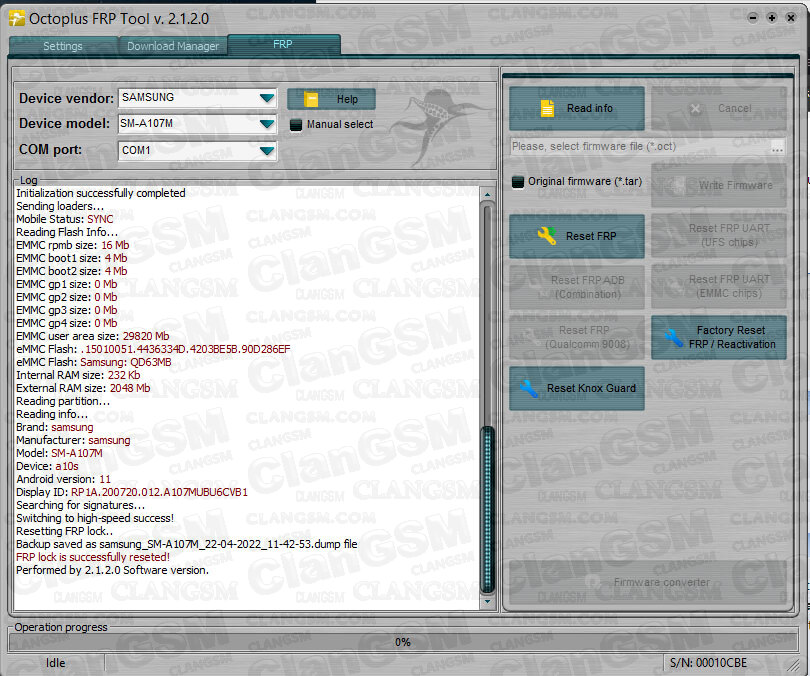This screenshot has height=676, width=810.
Task: Click Reset FRP UART (EMMC chips) button
Action: 719,287
